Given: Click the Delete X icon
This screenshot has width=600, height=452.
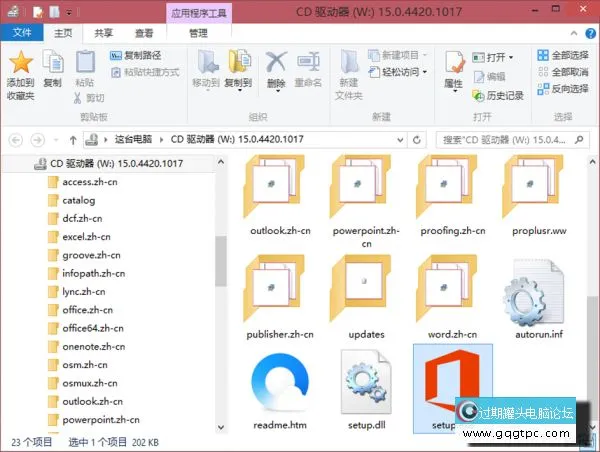Looking at the screenshot, I should [x=276, y=62].
